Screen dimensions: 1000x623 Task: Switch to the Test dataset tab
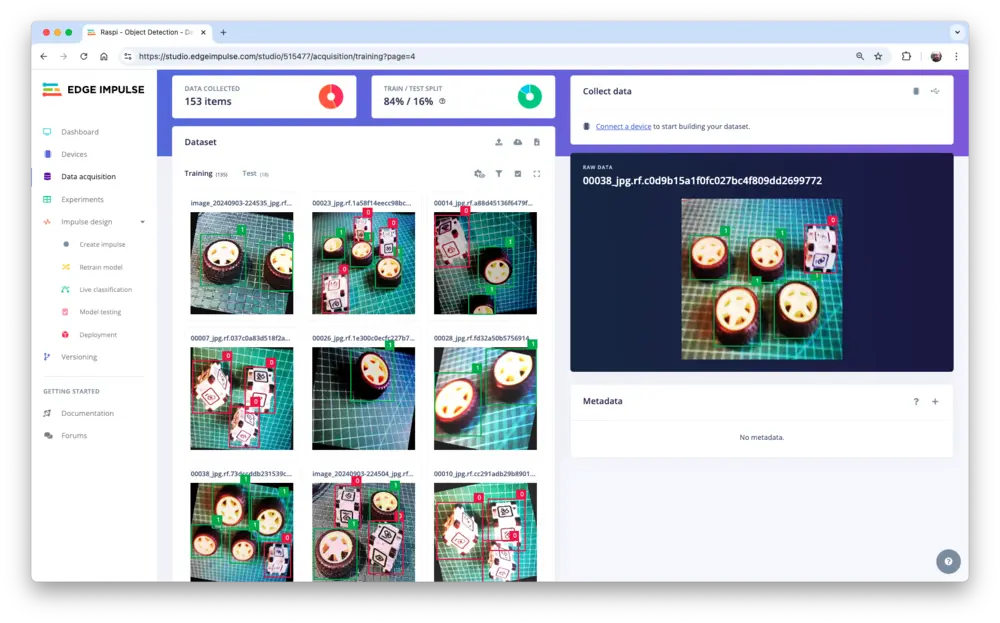coord(250,174)
